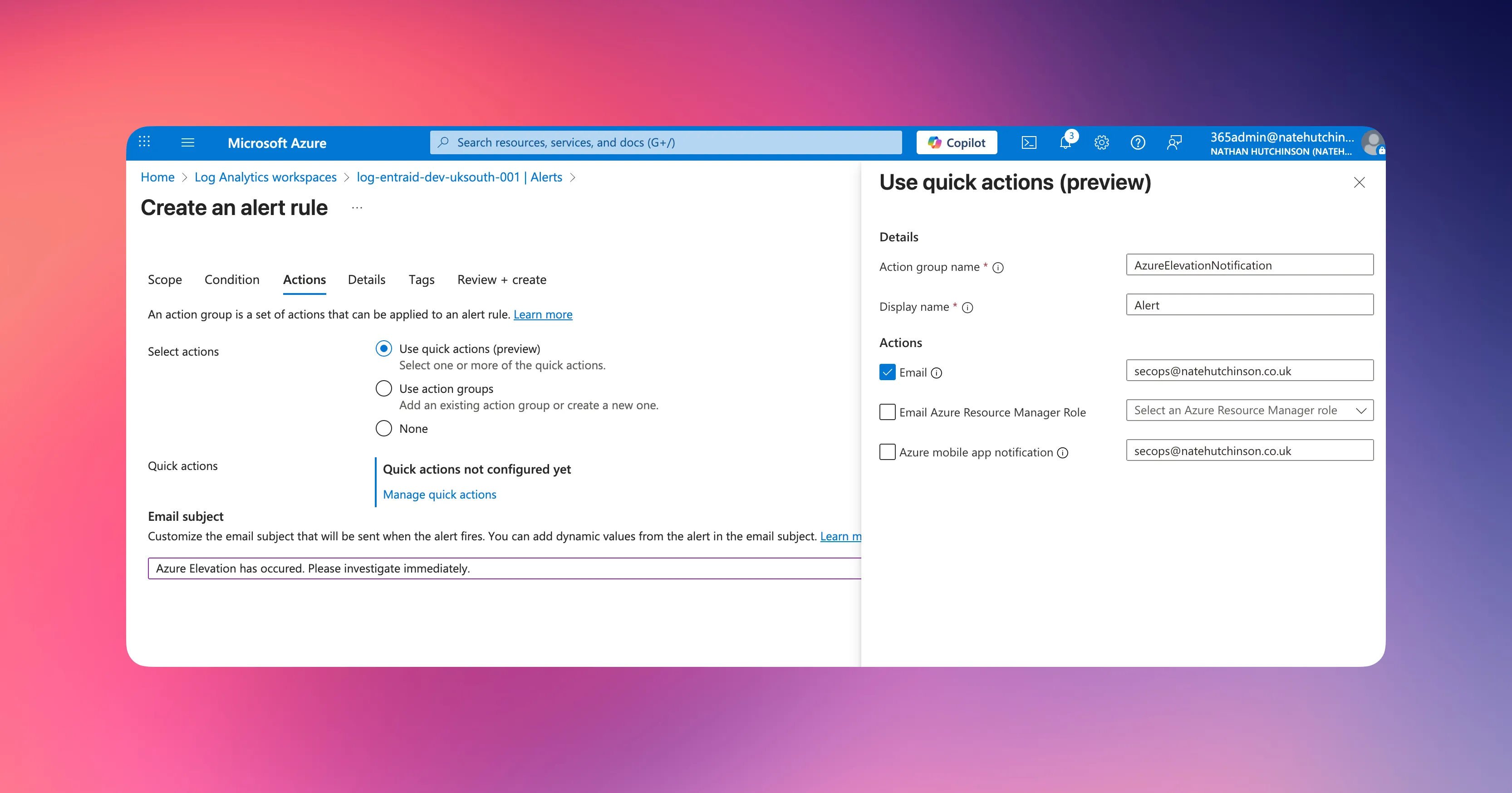
Task: Show info for Action group name
Action: [998, 268]
